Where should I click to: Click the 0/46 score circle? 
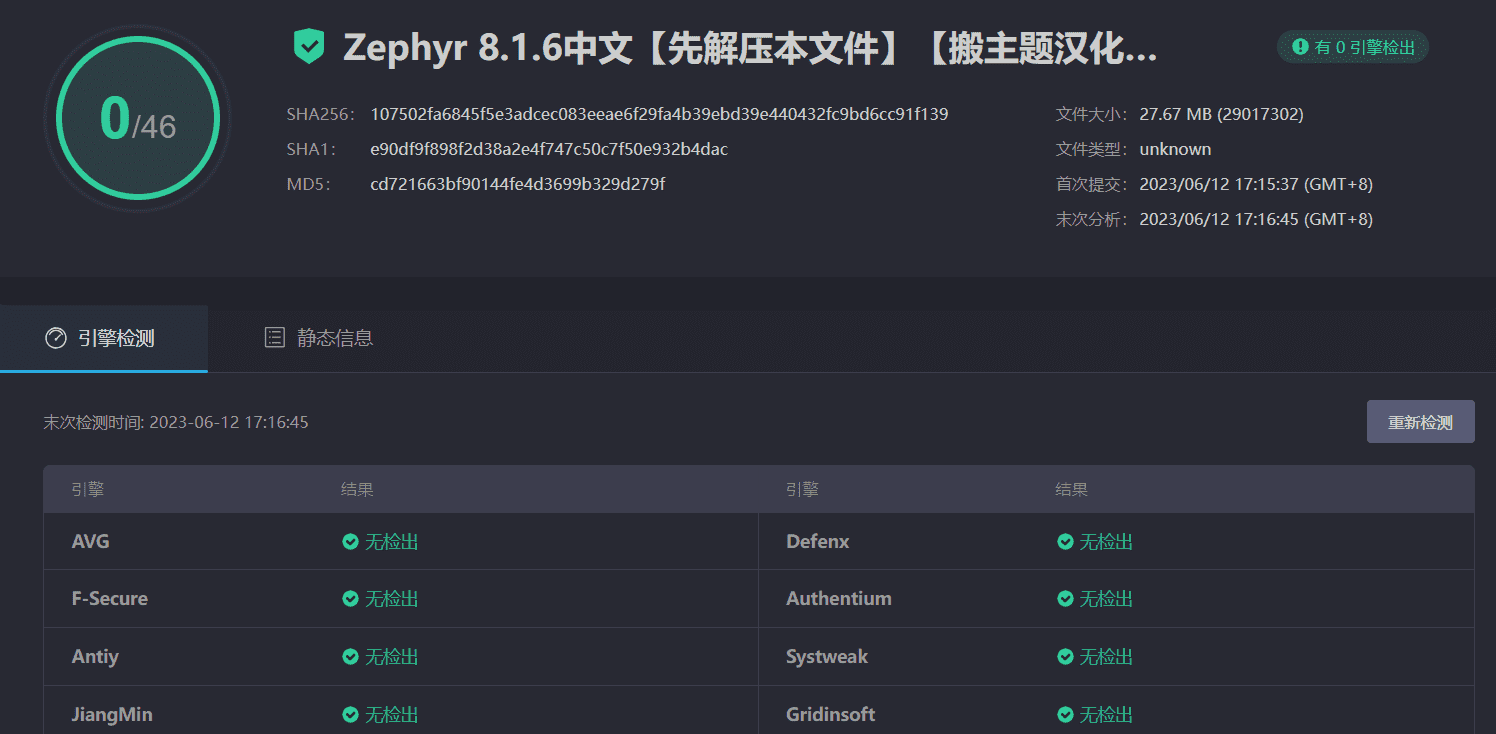138,119
